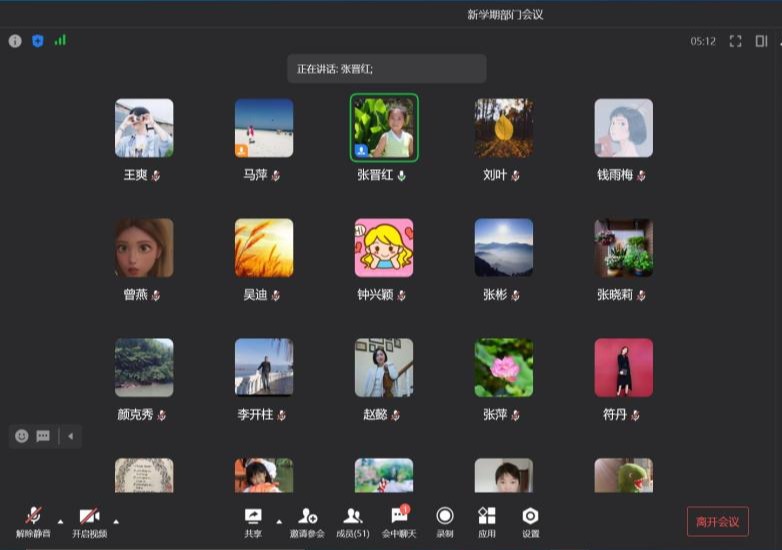Open the meeting info icon
Screen dimensions: 782x550
point(15,41)
